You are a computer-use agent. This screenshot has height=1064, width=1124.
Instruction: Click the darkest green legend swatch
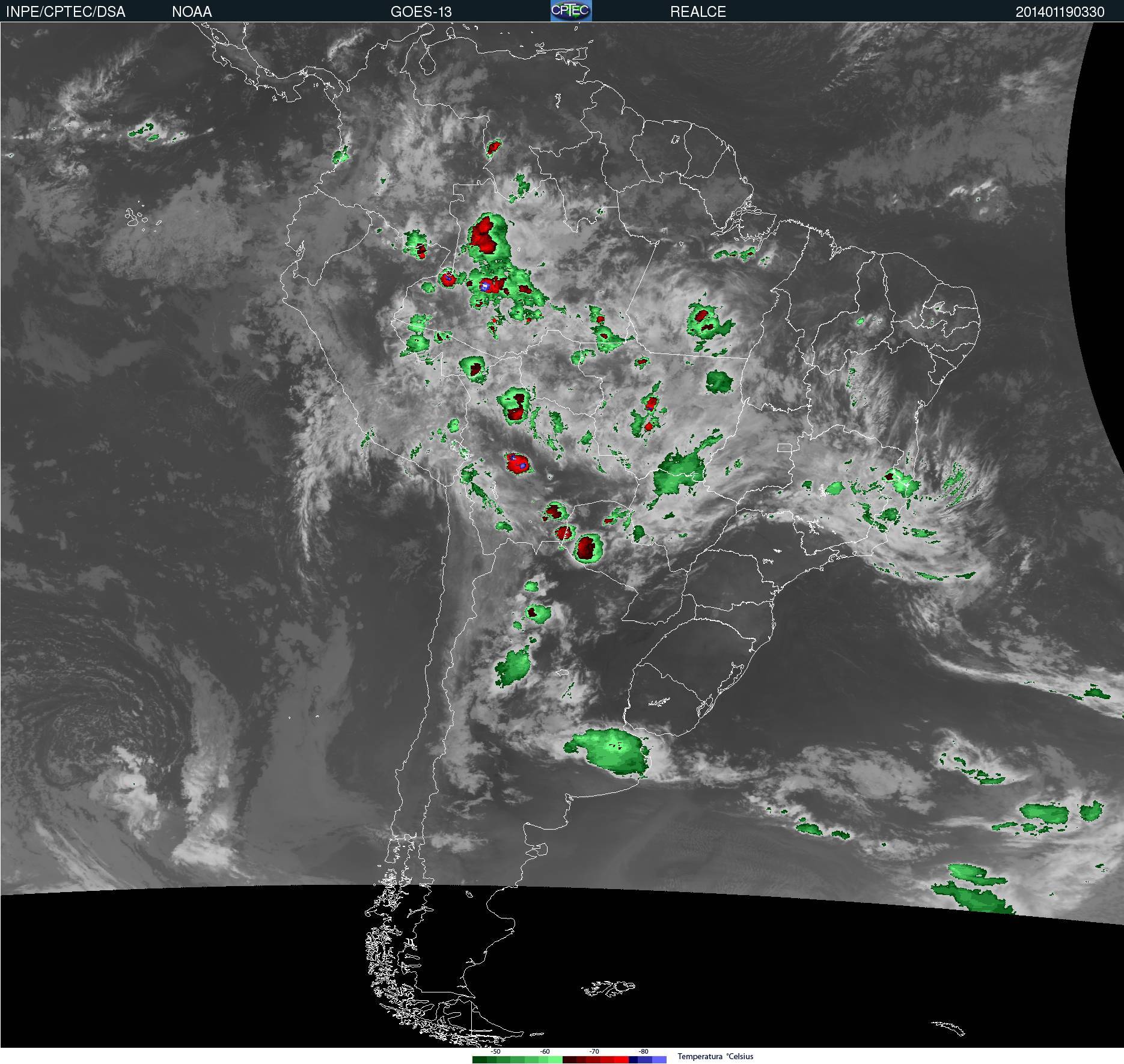point(480,1060)
